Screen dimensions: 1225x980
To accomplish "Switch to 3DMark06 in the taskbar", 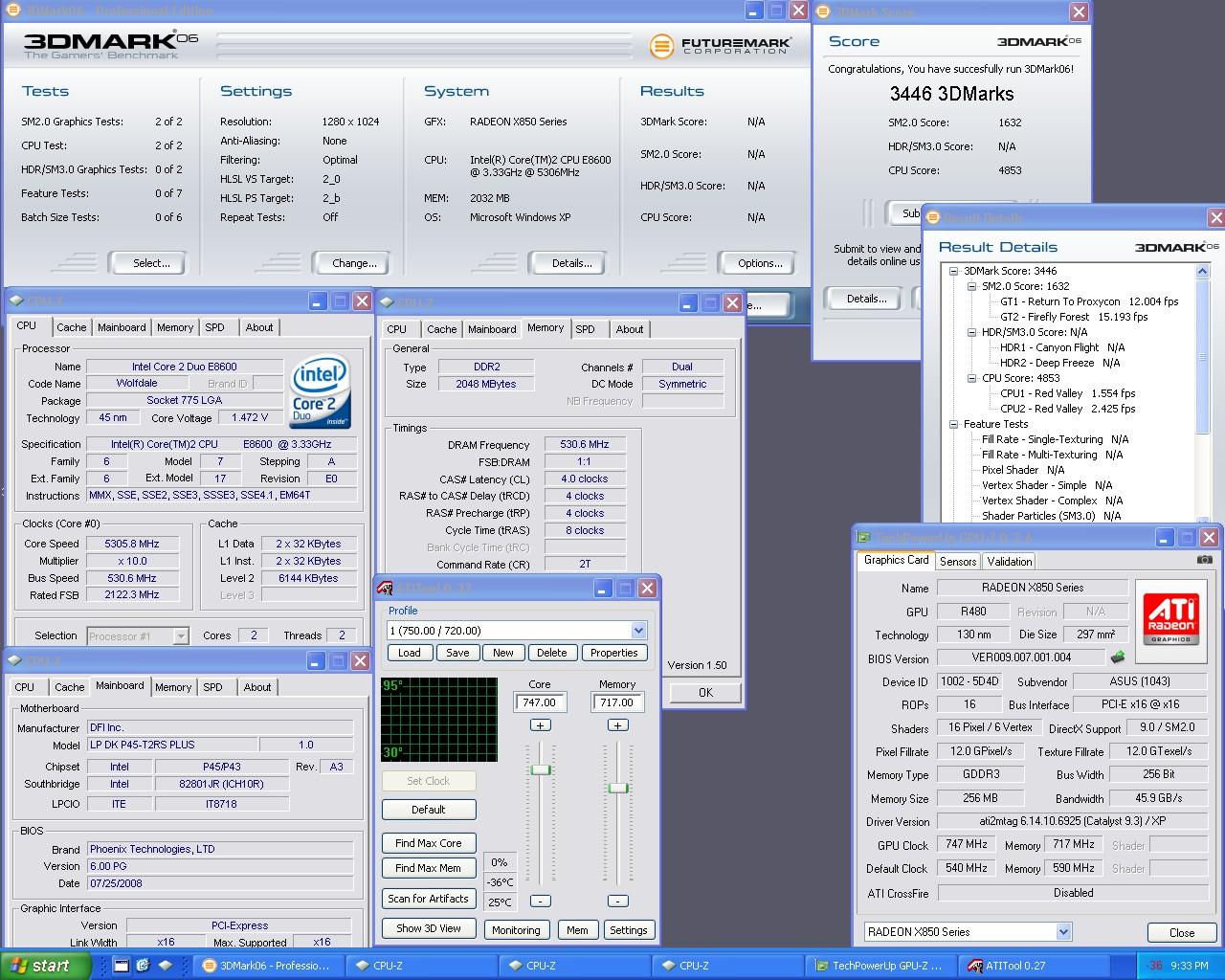I will [267, 966].
